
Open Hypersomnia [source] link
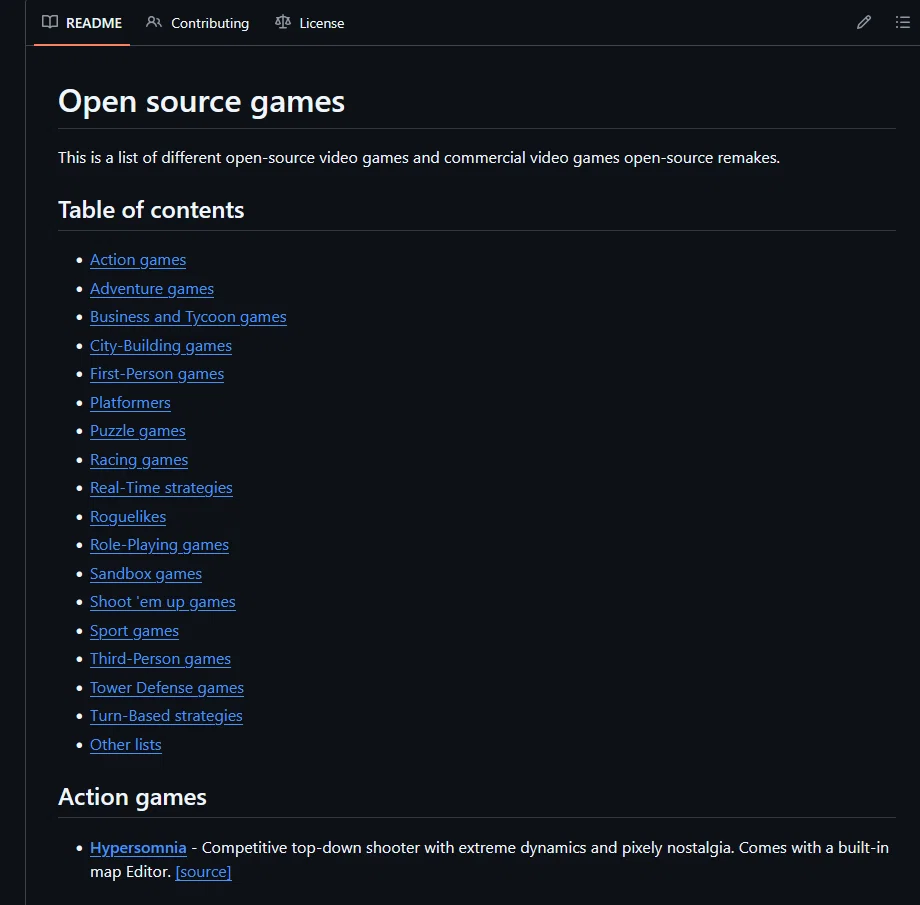(203, 872)
